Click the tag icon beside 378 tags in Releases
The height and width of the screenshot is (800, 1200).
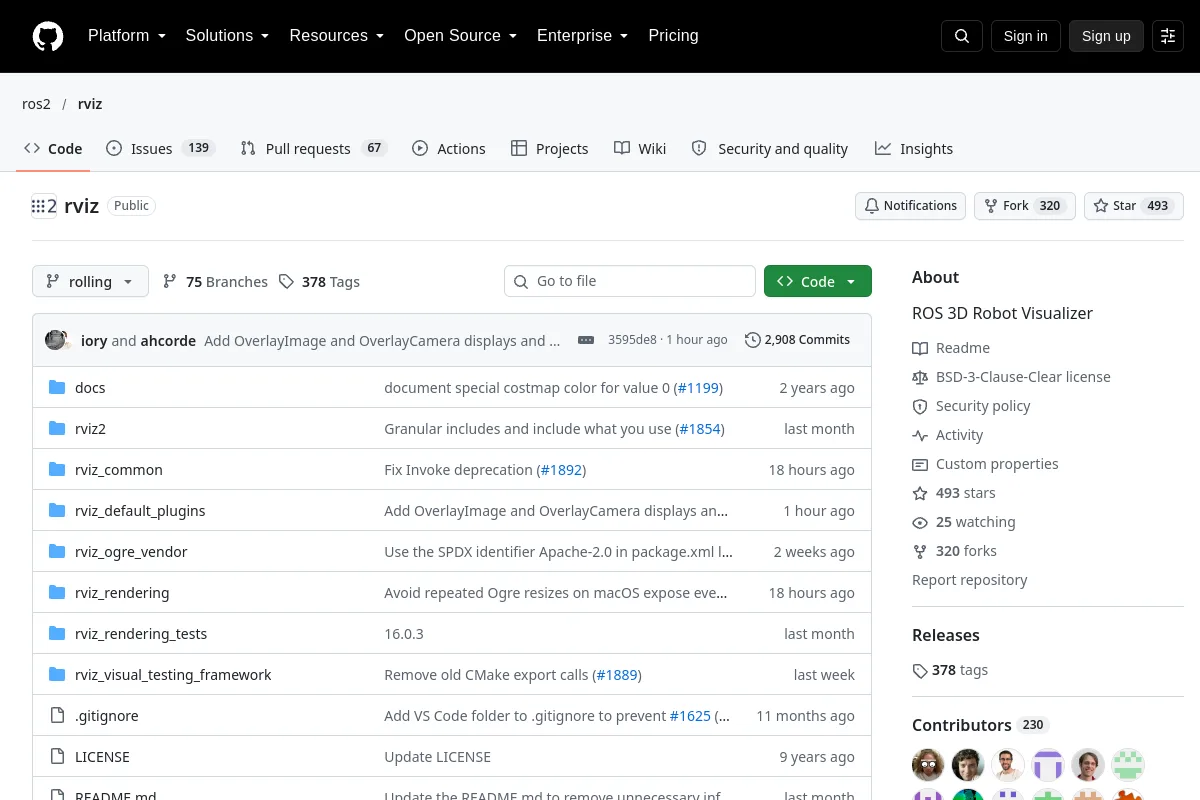(x=920, y=671)
